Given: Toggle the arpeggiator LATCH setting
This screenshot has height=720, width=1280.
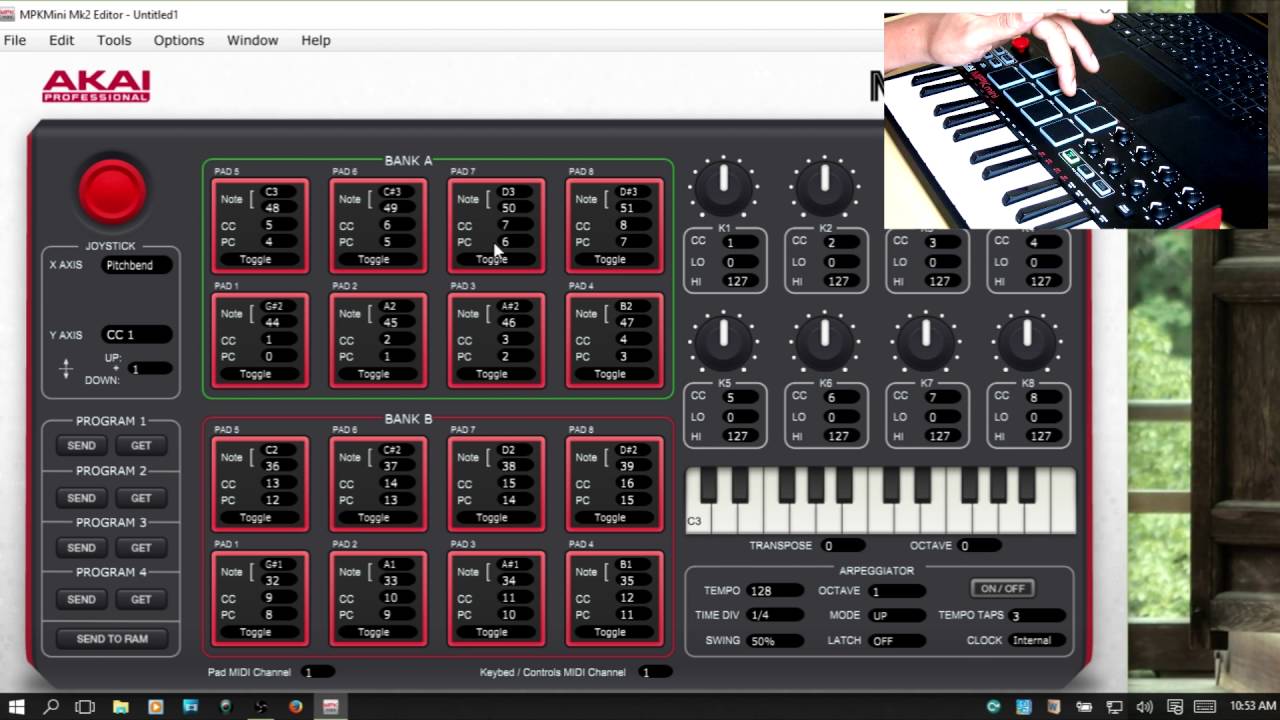Looking at the screenshot, I should coord(896,641).
